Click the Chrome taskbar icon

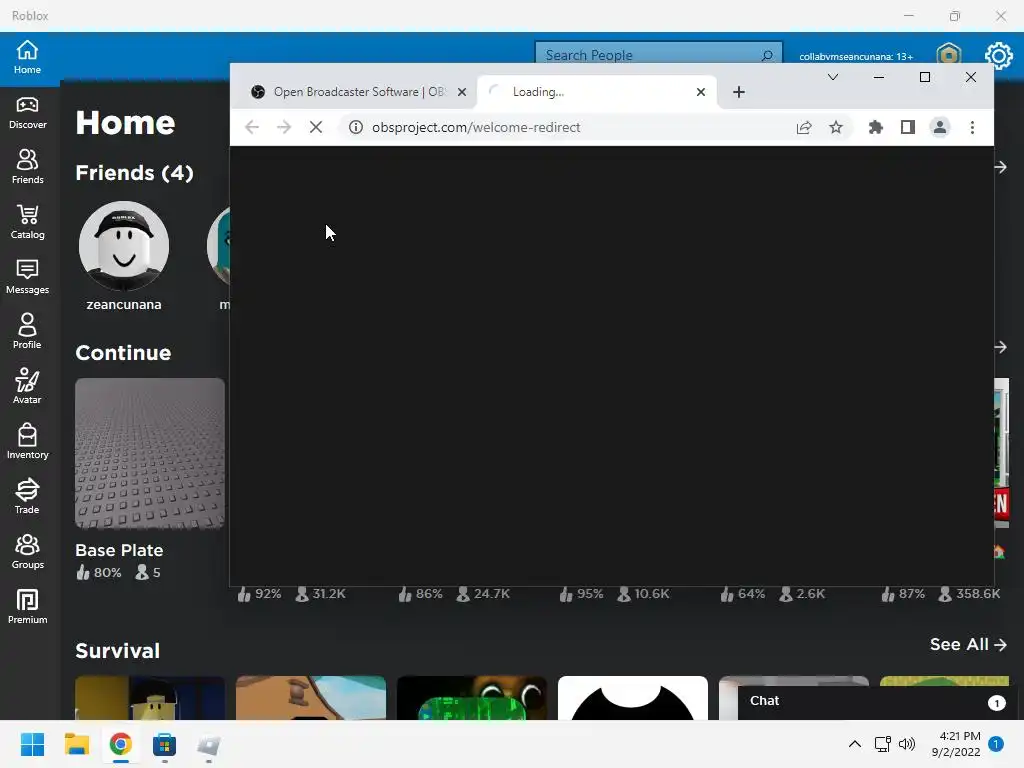[x=120, y=744]
